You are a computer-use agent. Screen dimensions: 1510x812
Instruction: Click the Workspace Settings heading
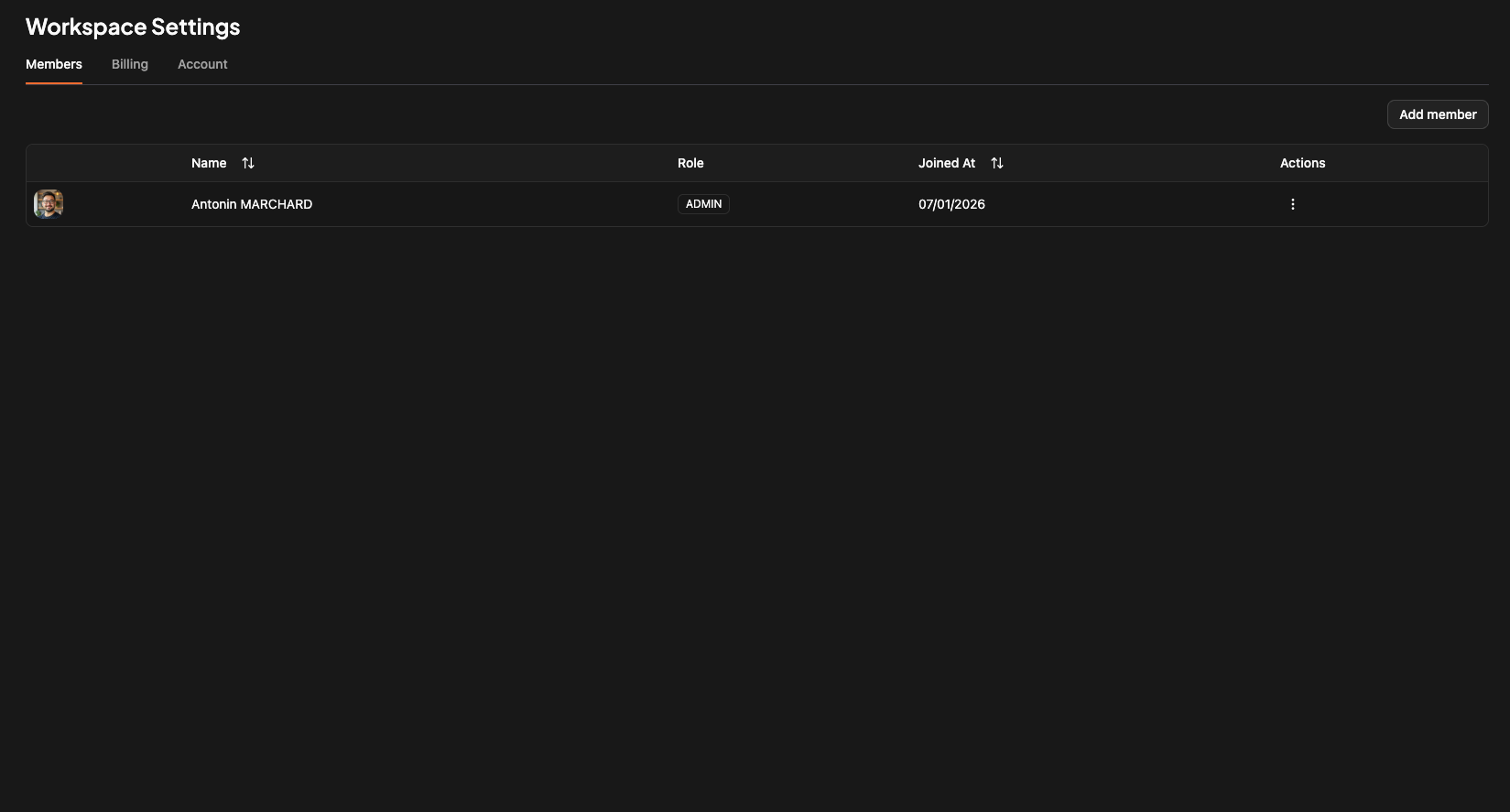pos(133,27)
